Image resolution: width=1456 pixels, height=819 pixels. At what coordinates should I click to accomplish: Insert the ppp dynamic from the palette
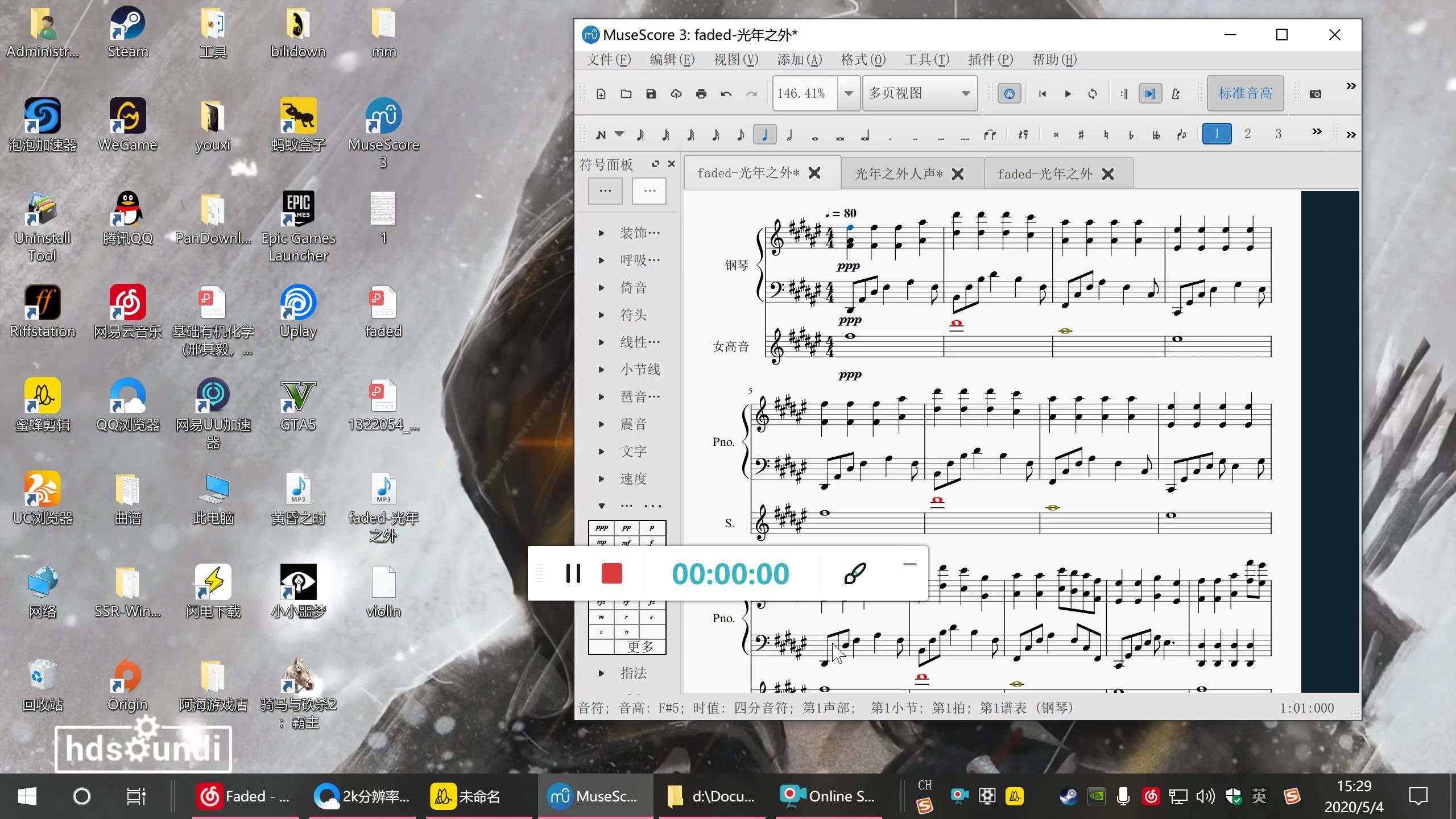coord(601,528)
